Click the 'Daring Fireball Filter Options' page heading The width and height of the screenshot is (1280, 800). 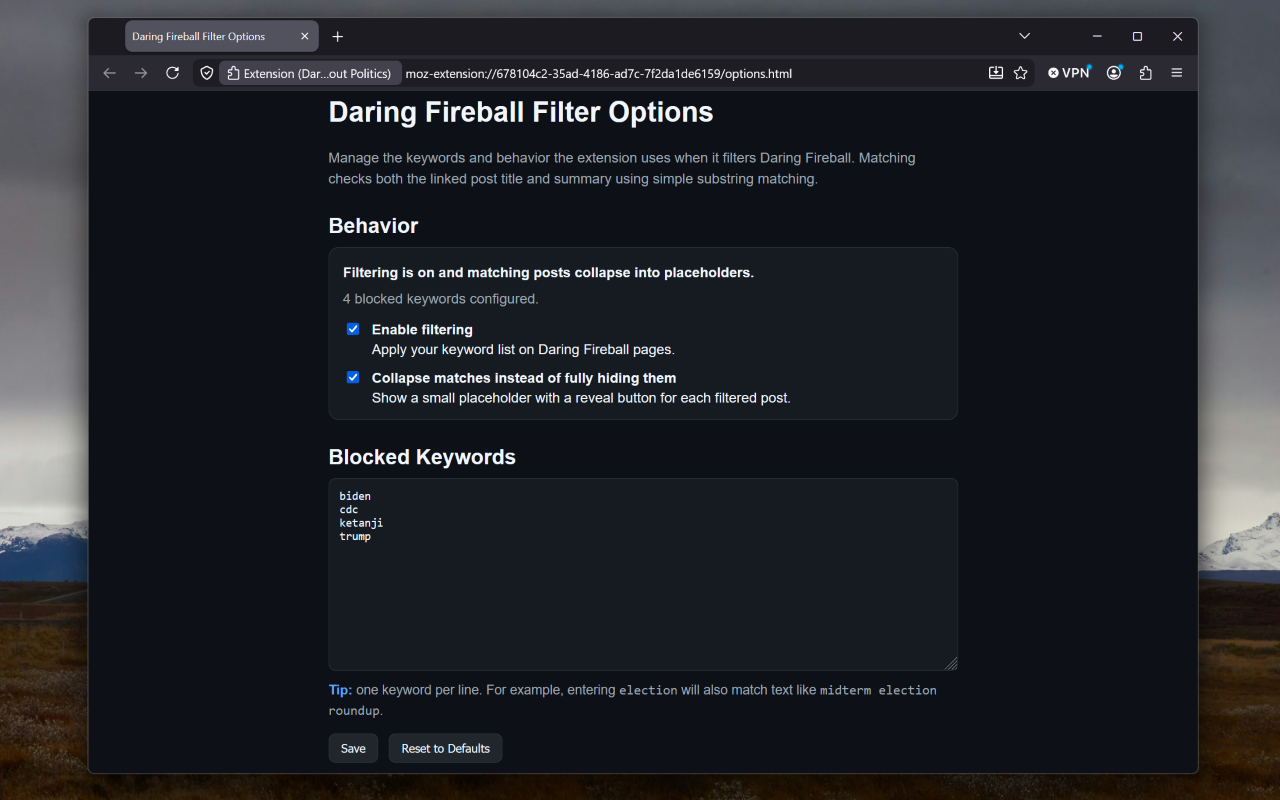(521, 112)
